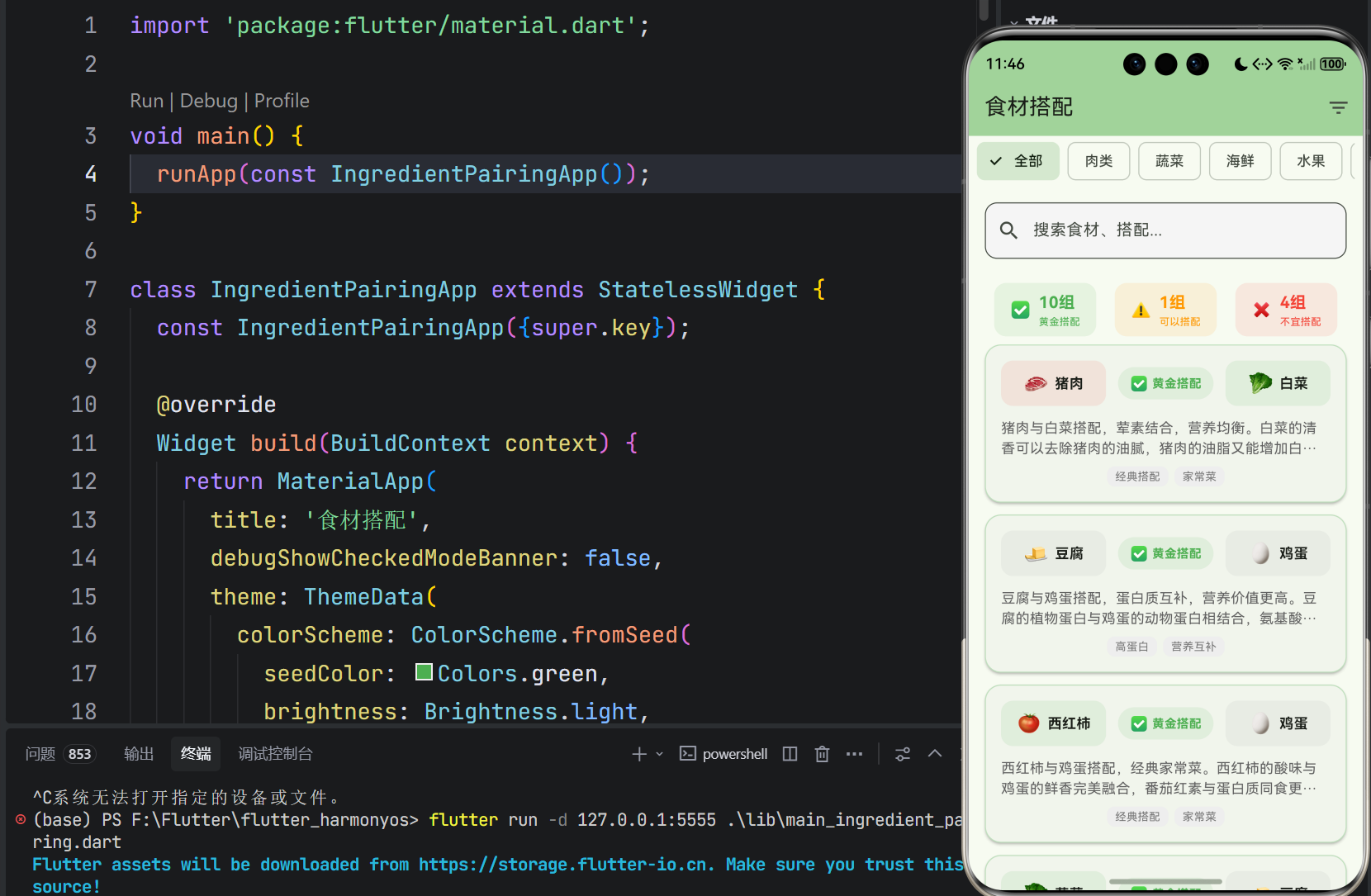
Task: Open the 豆腐与鸡蛋搭配 description text
Action: pos(1160,608)
